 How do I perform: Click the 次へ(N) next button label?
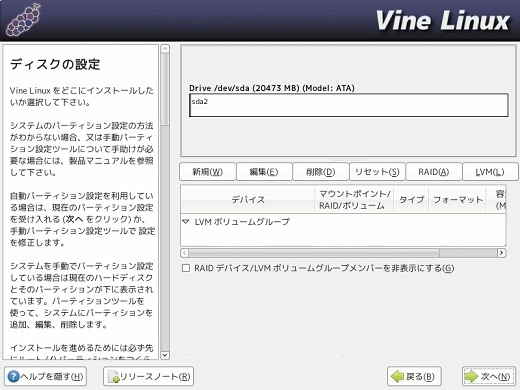pyautogui.click(x=495, y=377)
